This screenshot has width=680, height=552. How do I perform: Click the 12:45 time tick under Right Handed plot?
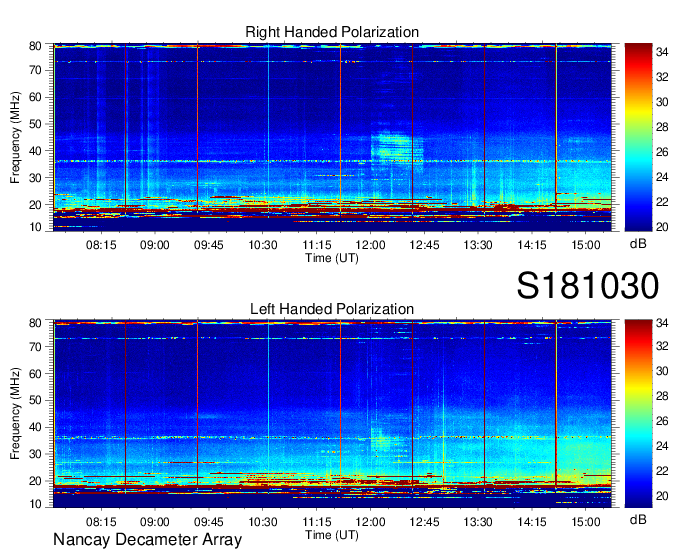click(424, 245)
